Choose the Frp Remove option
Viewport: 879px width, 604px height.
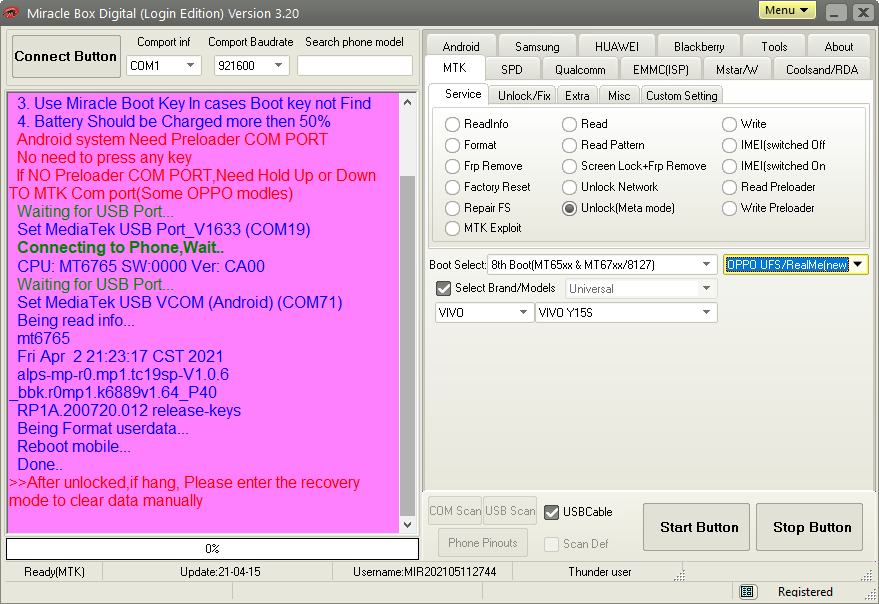tap(452, 166)
